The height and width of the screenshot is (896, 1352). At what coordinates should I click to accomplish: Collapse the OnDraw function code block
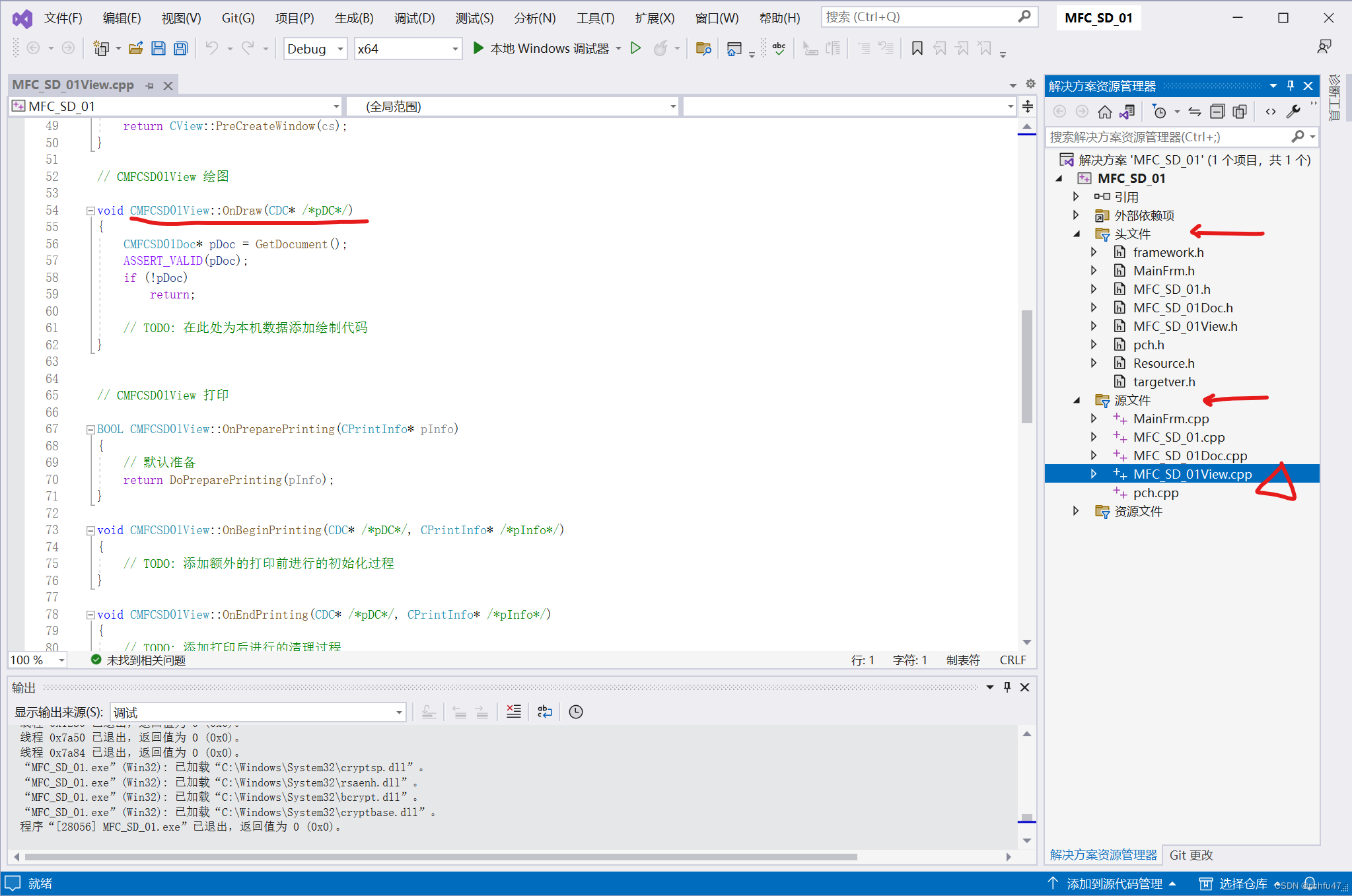90,211
